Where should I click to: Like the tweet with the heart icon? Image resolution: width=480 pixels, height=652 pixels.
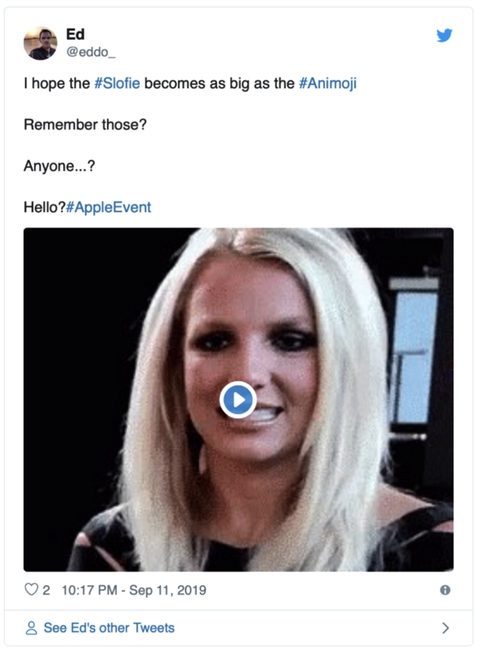click(x=31, y=589)
